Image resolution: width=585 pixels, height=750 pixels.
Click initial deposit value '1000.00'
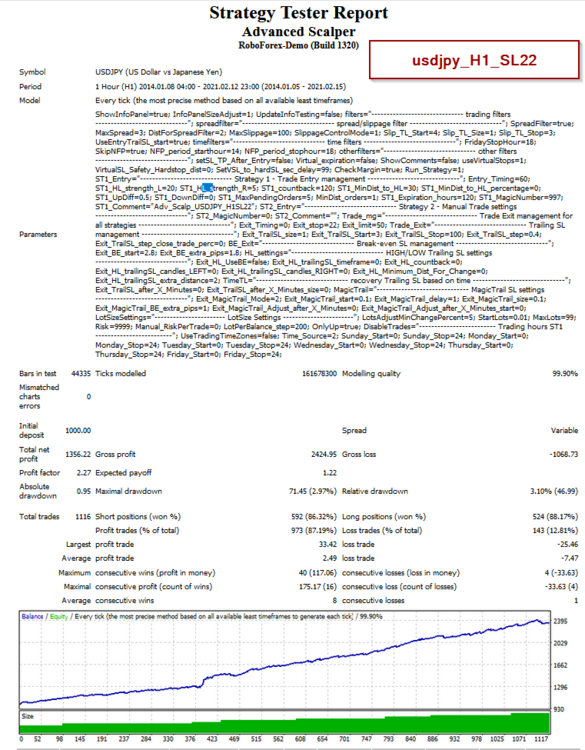click(x=78, y=430)
